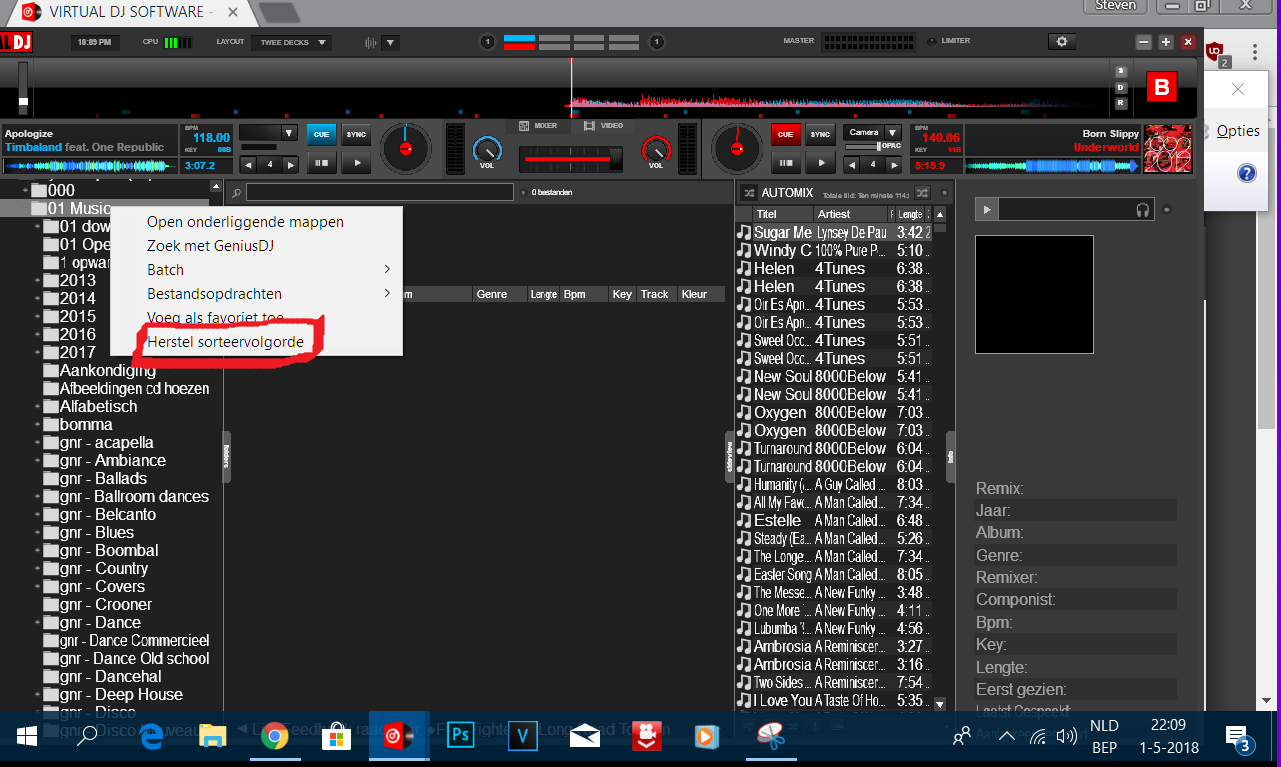
Task: Increase the right deck loop length
Action: coord(894,164)
